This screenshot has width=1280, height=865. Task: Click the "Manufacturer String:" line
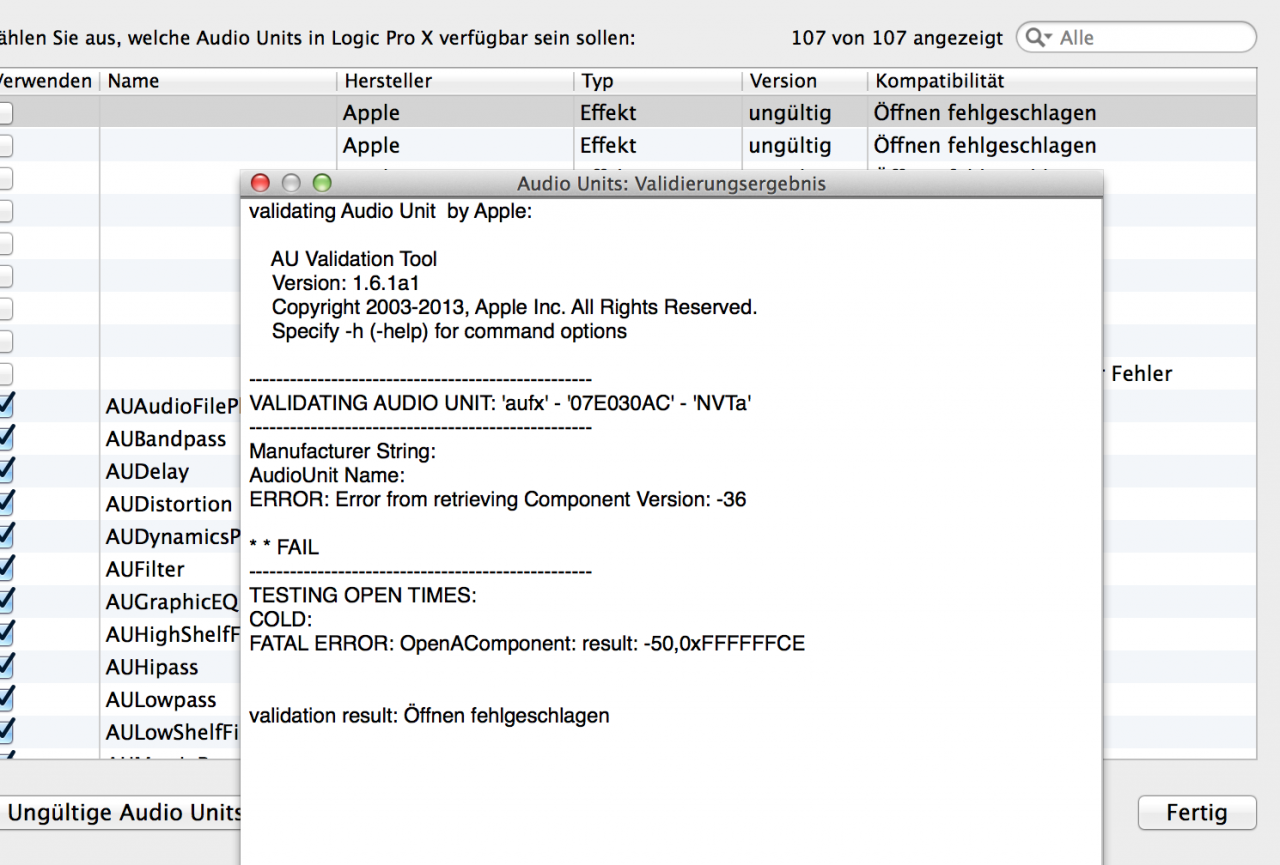click(x=342, y=451)
